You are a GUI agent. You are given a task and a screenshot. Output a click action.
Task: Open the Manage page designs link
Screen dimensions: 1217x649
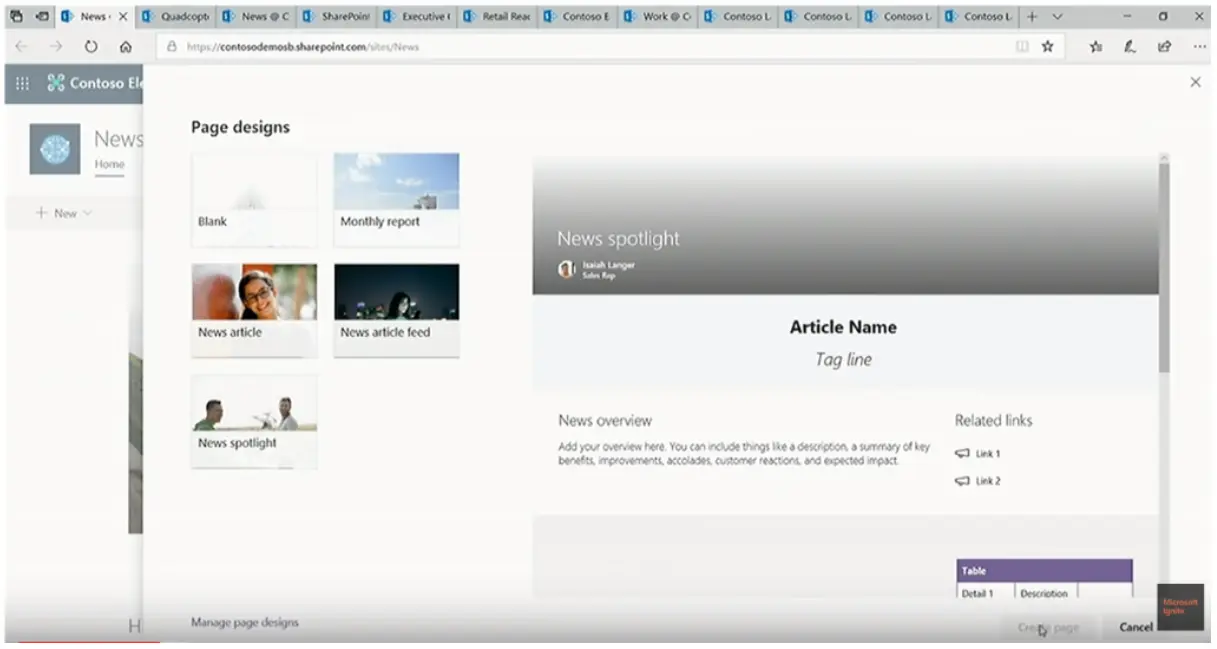click(x=244, y=621)
